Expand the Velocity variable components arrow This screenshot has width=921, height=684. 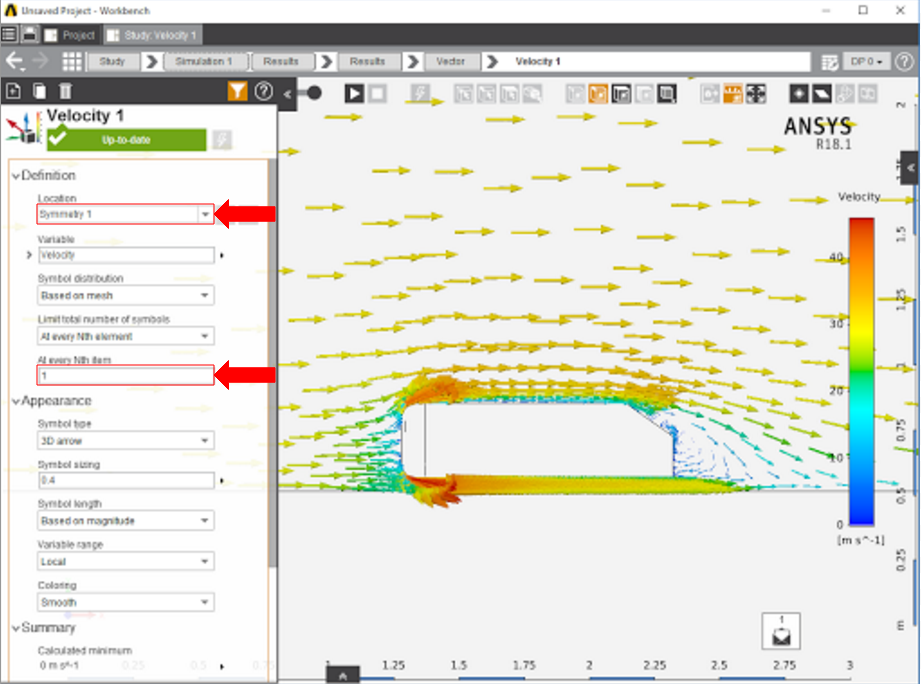[x=29, y=255]
